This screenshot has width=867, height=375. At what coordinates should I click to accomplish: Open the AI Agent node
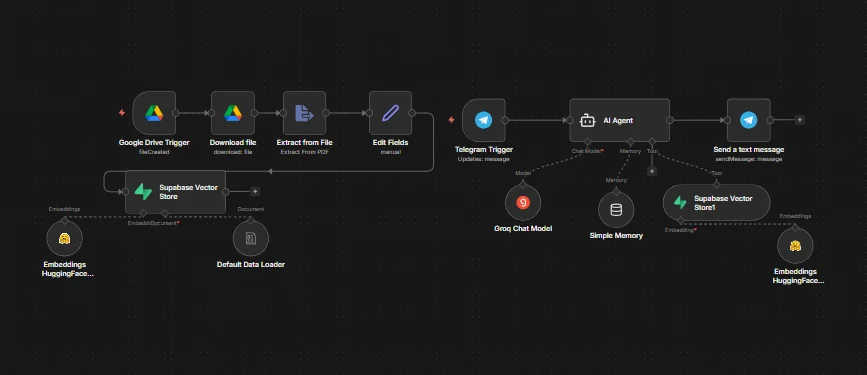pos(619,120)
